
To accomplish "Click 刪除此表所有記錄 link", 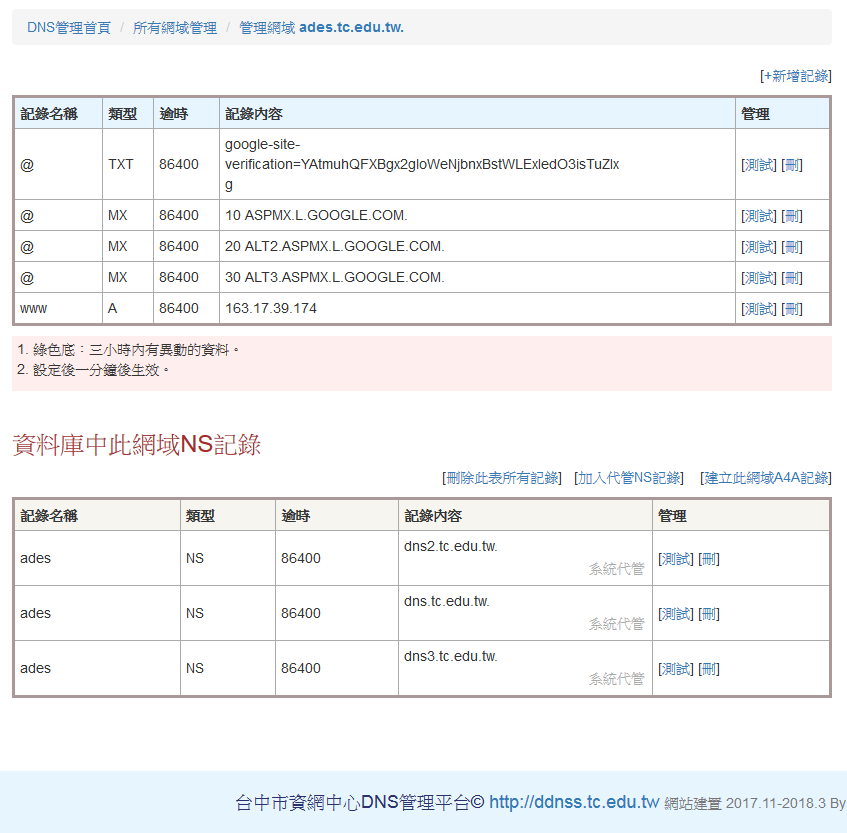I will 502,478.
